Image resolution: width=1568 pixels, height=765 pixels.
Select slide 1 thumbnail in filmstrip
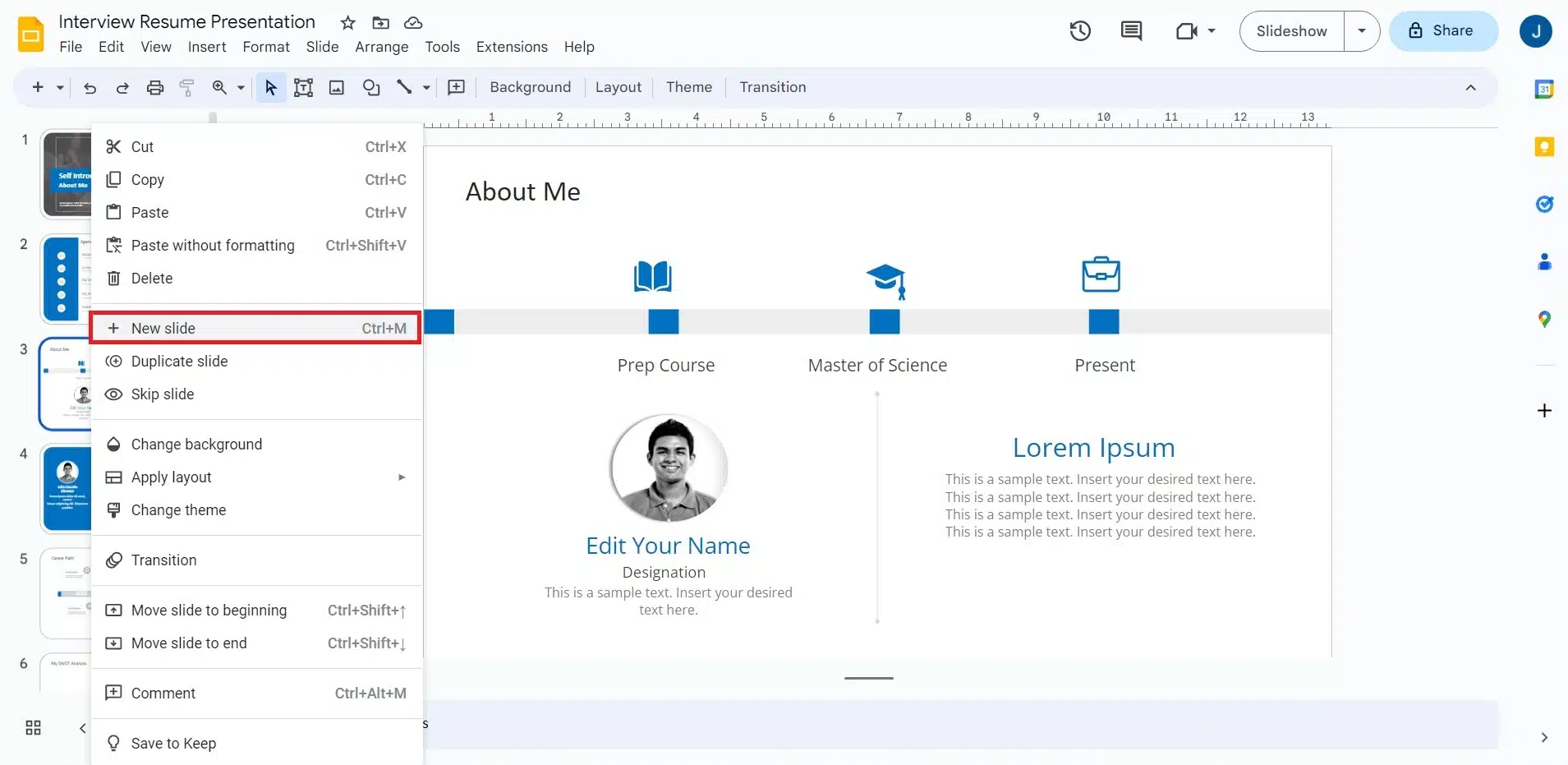pyautogui.click(x=67, y=174)
